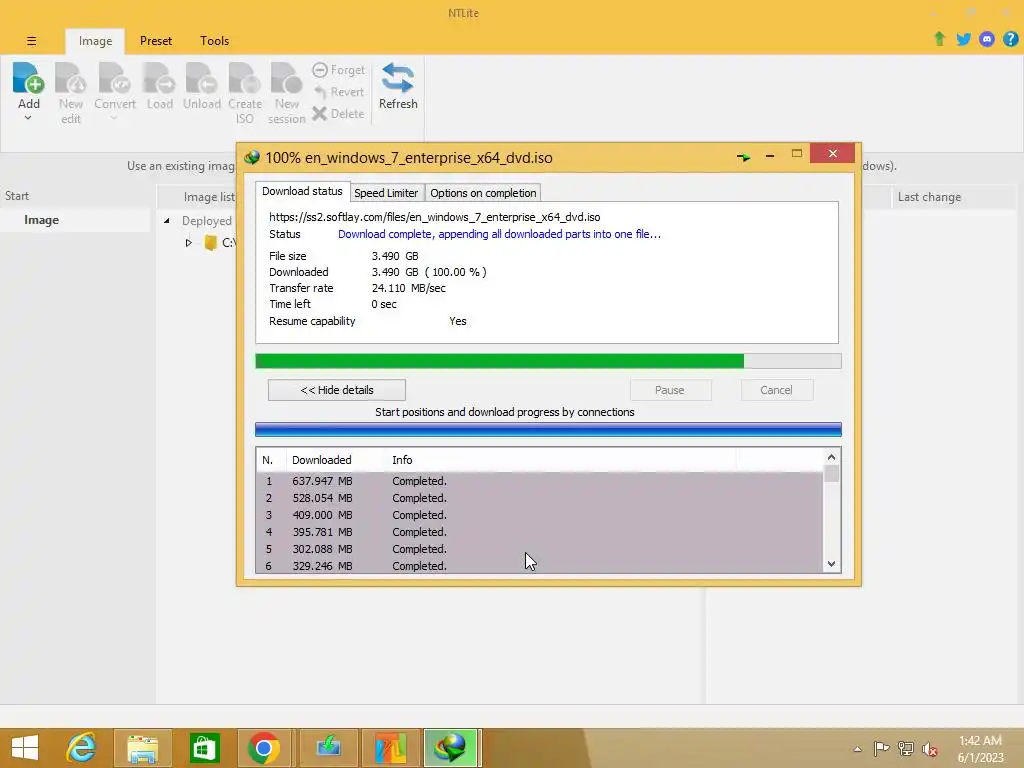Click the softlay.com download URL text
The image size is (1024, 768).
tap(434, 217)
